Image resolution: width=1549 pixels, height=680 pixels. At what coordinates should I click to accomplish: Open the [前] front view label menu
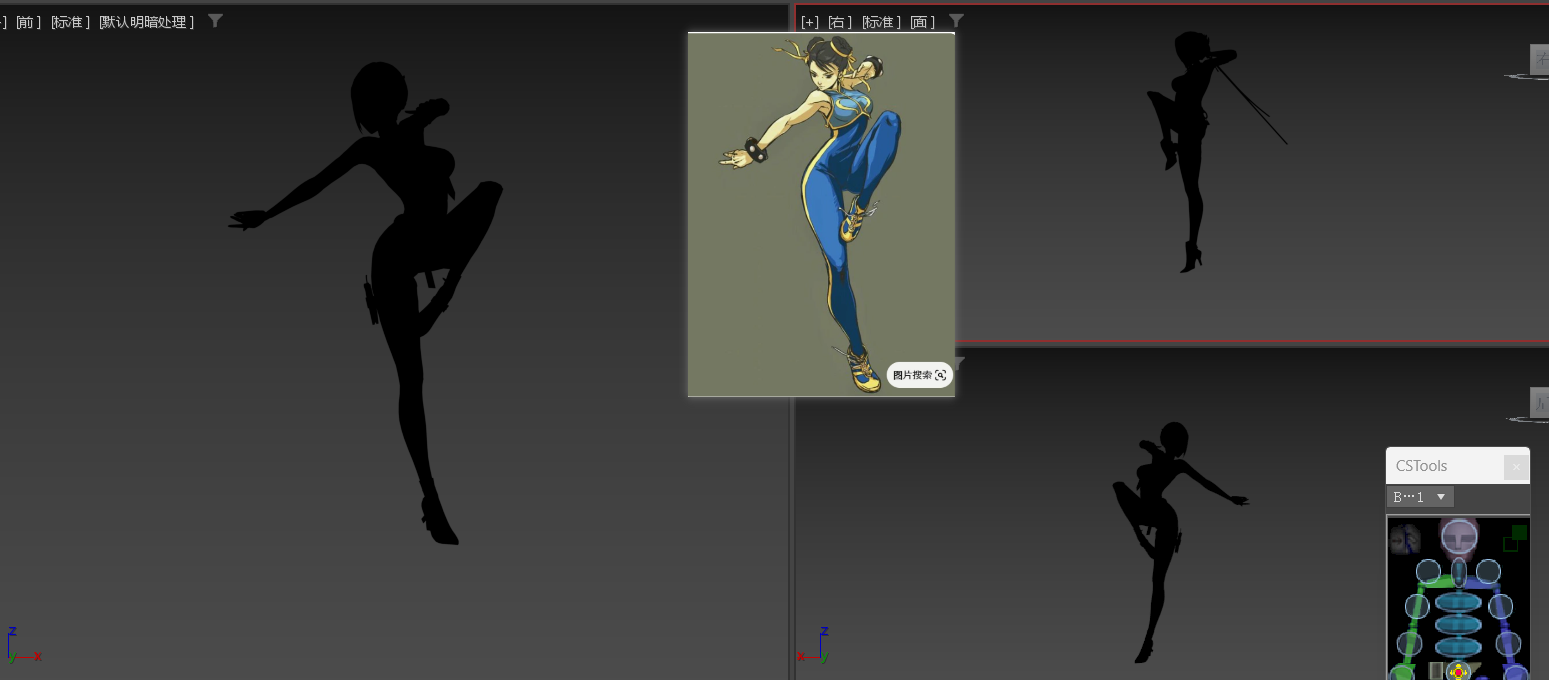(28, 22)
